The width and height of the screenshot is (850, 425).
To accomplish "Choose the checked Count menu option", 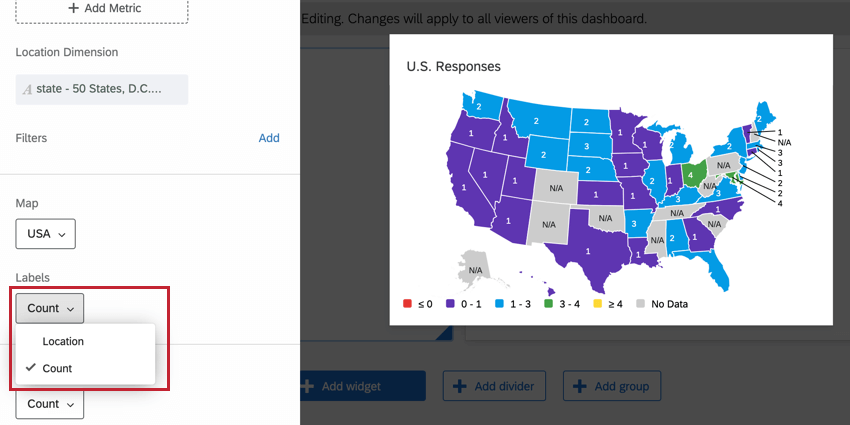I will click(x=58, y=368).
